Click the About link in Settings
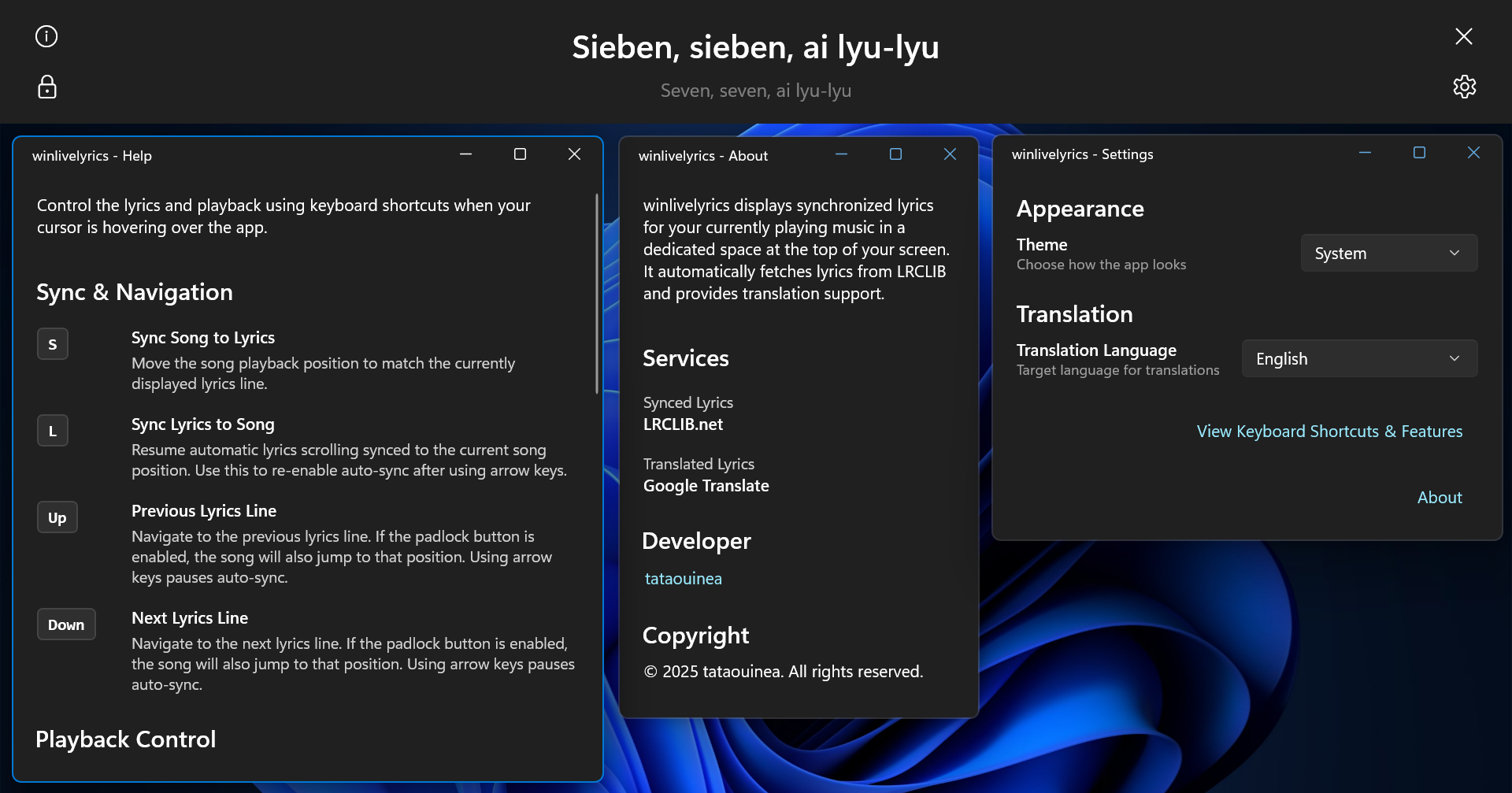The height and width of the screenshot is (793, 1512). (x=1440, y=498)
